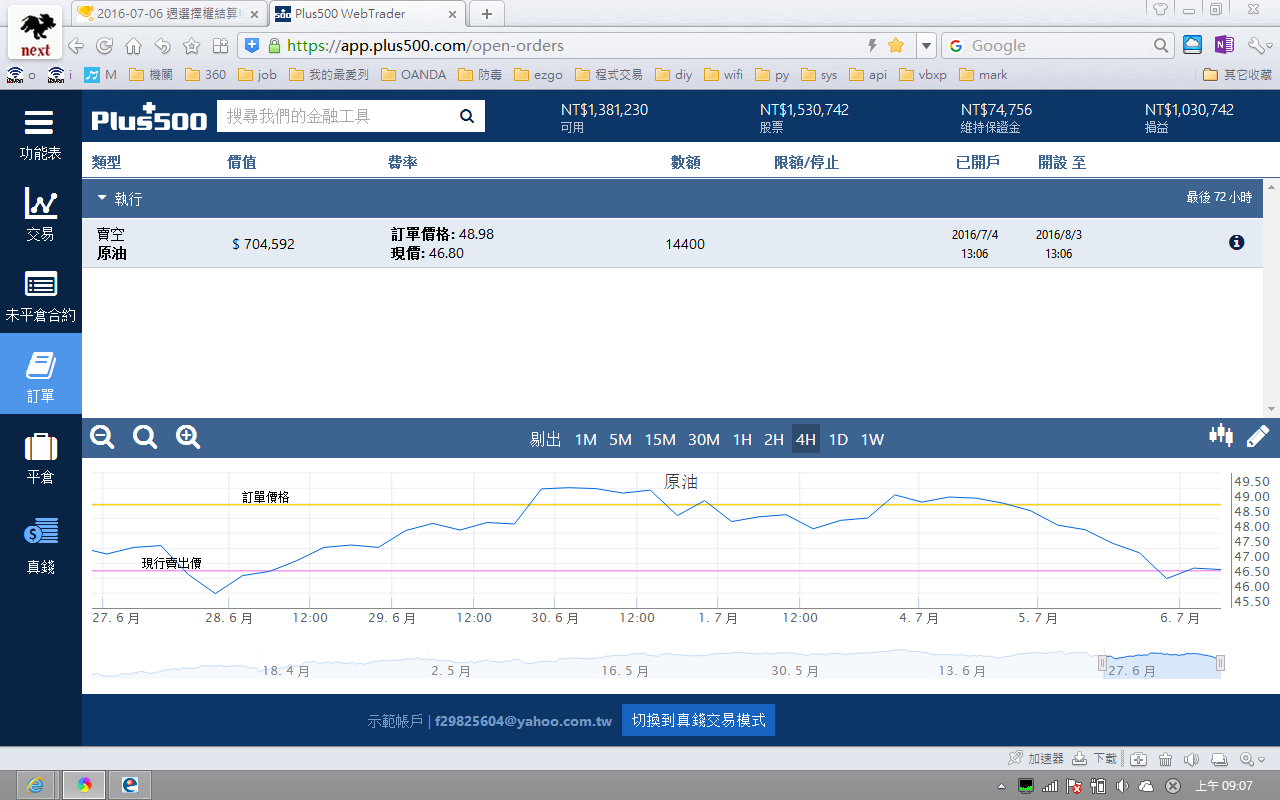Bookmark the page with yellow star in address bar
This screenshot has height=800, width=1280.
tap(896, 45)
